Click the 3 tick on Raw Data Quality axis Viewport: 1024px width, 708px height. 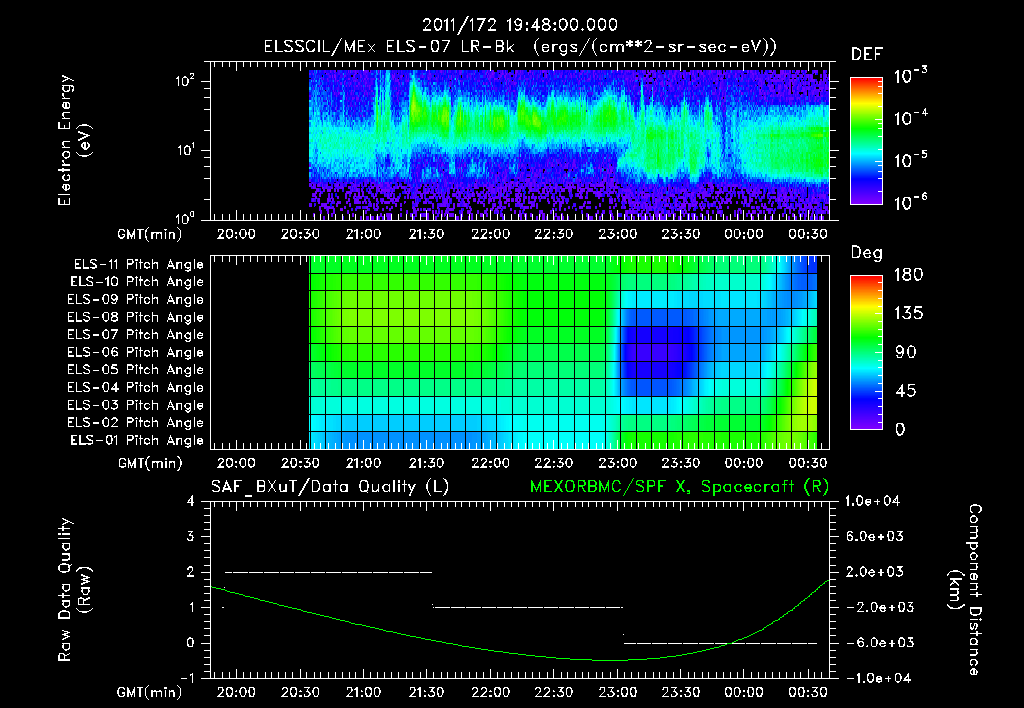coord(191,536)
